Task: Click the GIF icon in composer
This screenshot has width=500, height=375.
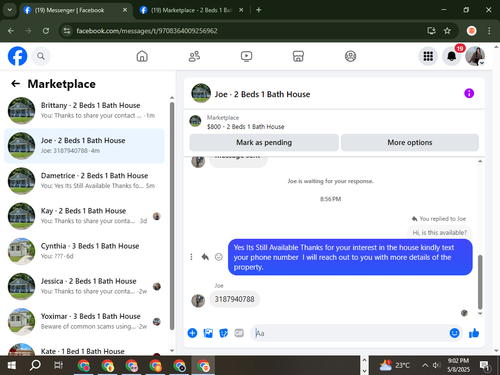Action: [239, 333]
